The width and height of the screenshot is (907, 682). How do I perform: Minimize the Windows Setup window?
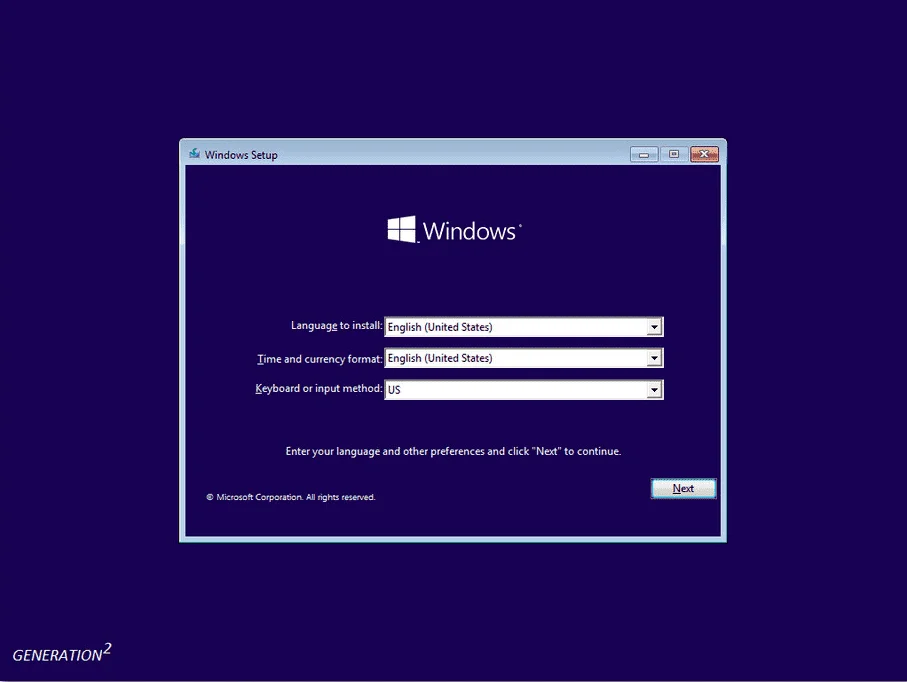tap(644, 154)
